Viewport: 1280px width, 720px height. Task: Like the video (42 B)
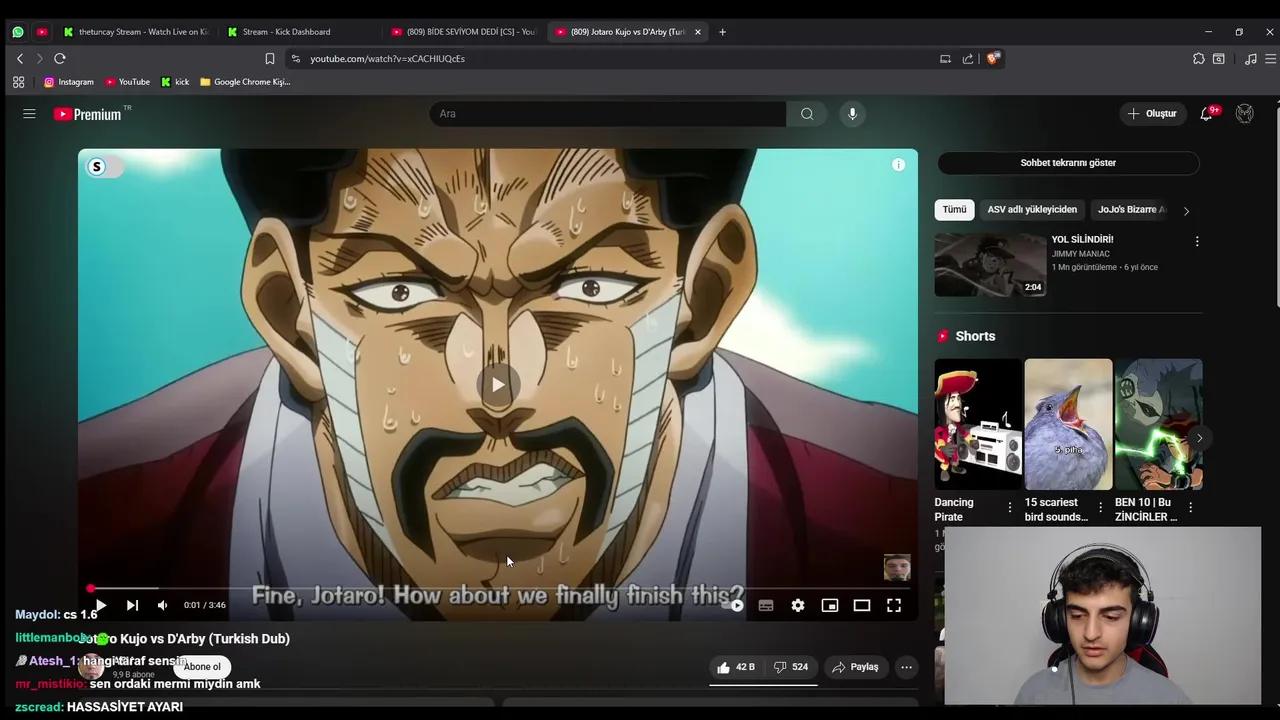click(735, 667)
